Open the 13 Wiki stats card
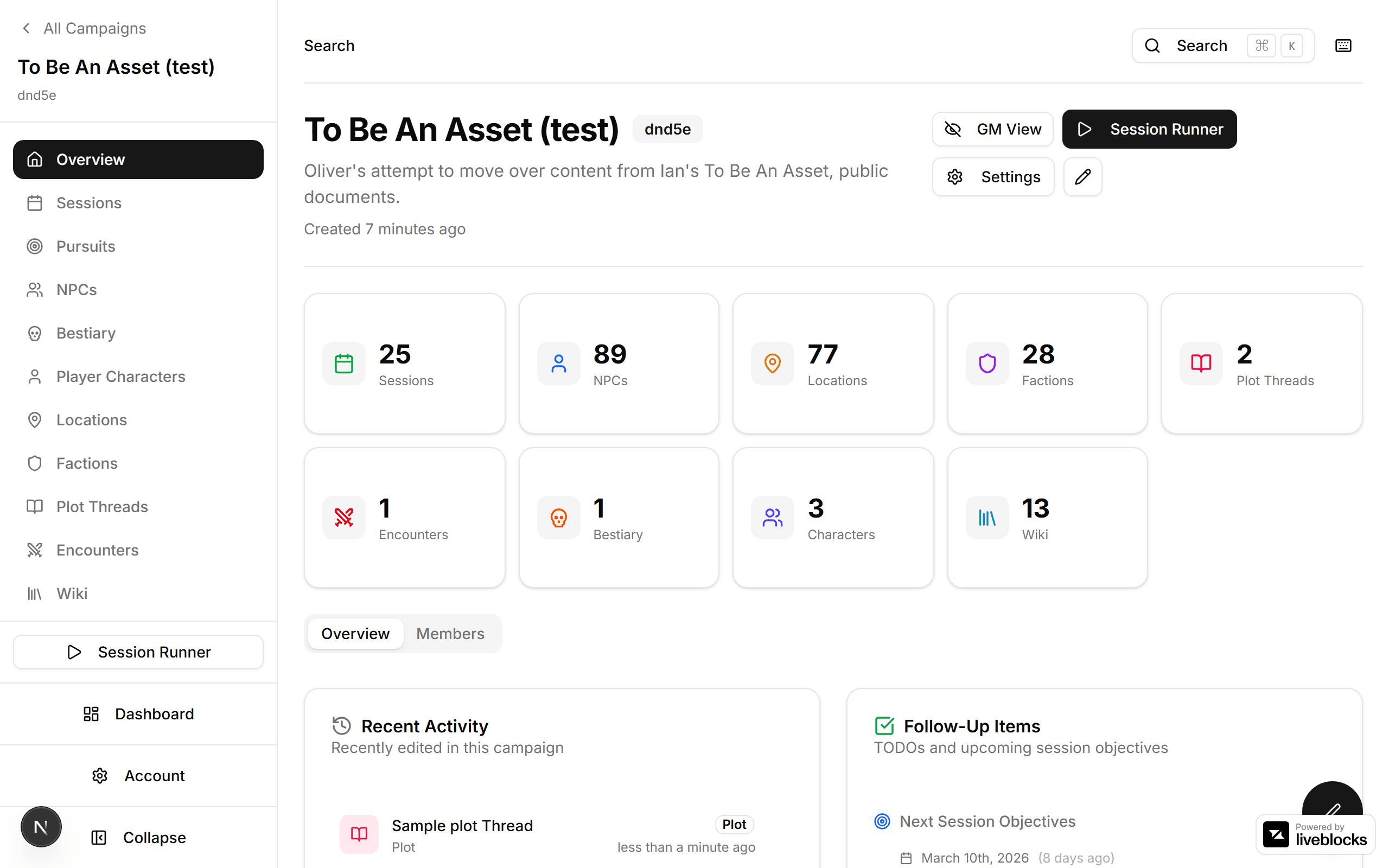The width and height of the screenshot is (1389, 868). tap(1047, 517)
